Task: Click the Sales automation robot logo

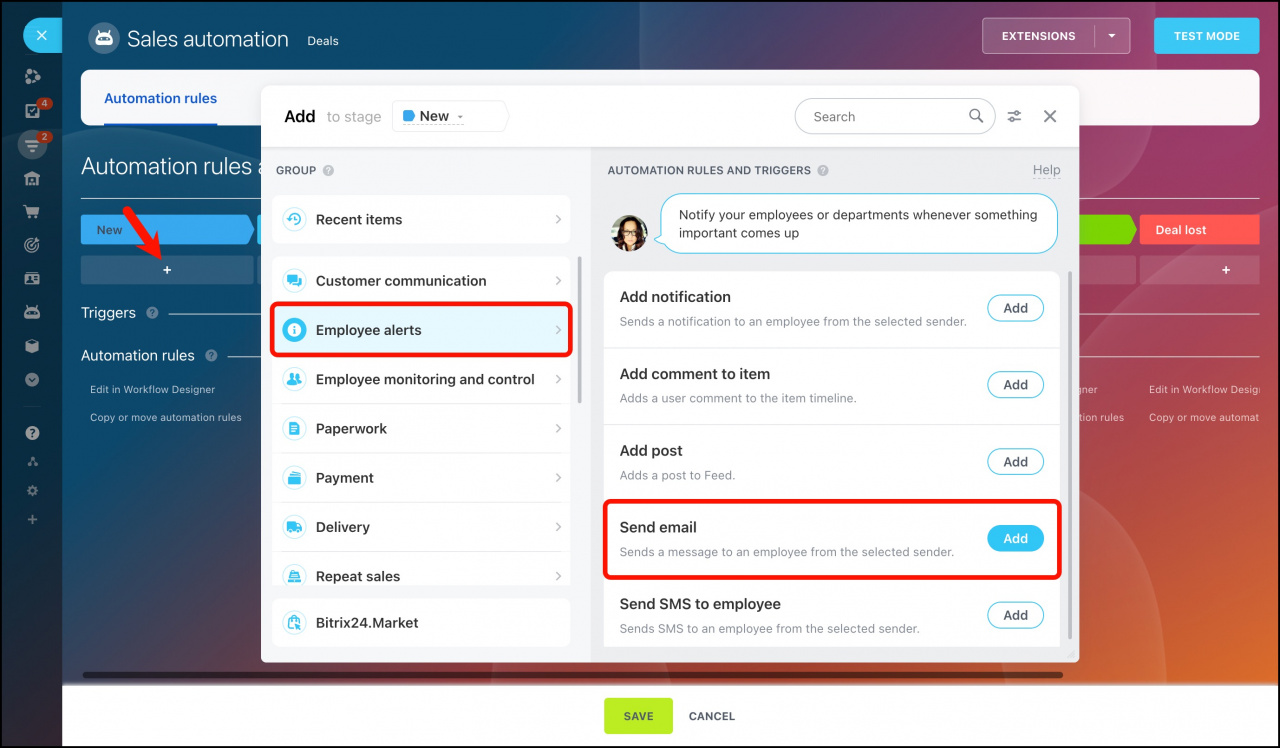Action: tap(103, 38)
